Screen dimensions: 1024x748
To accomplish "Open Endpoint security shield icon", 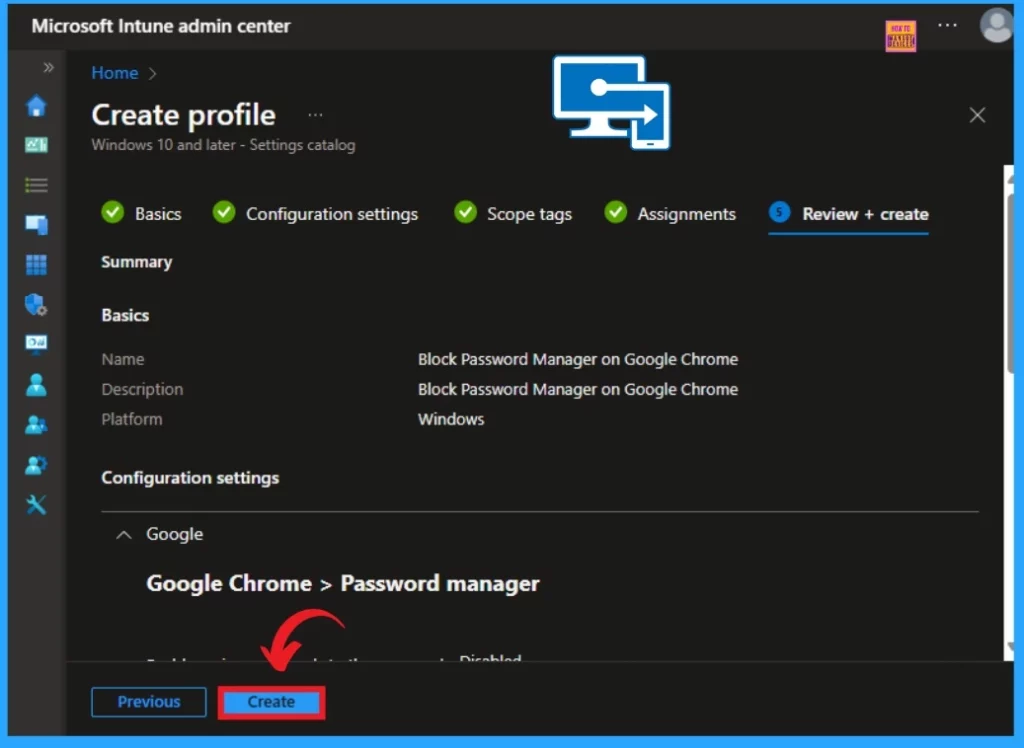I will coord(36,304).
